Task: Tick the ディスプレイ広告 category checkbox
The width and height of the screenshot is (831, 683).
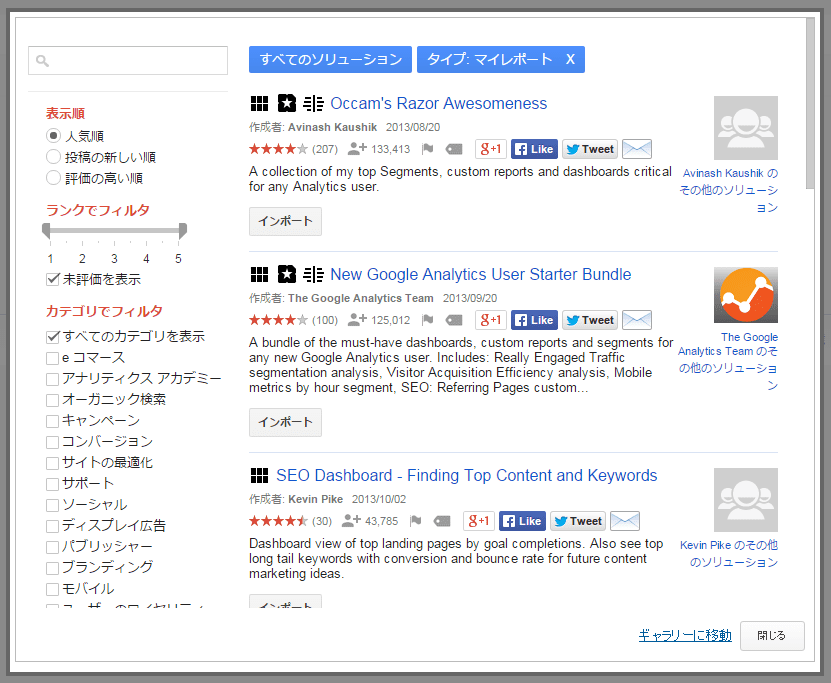Action: pyautogui.click(x=52, y=526)
